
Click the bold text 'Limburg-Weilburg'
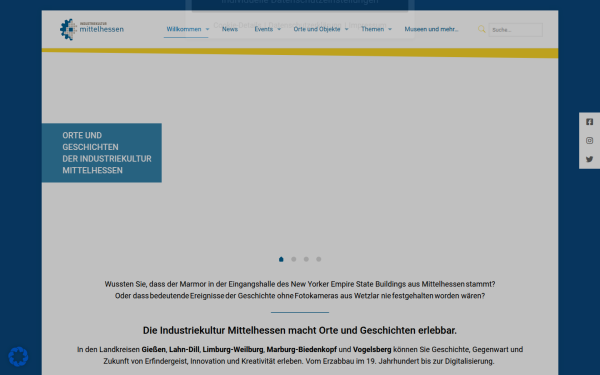[x=233, y=349]
